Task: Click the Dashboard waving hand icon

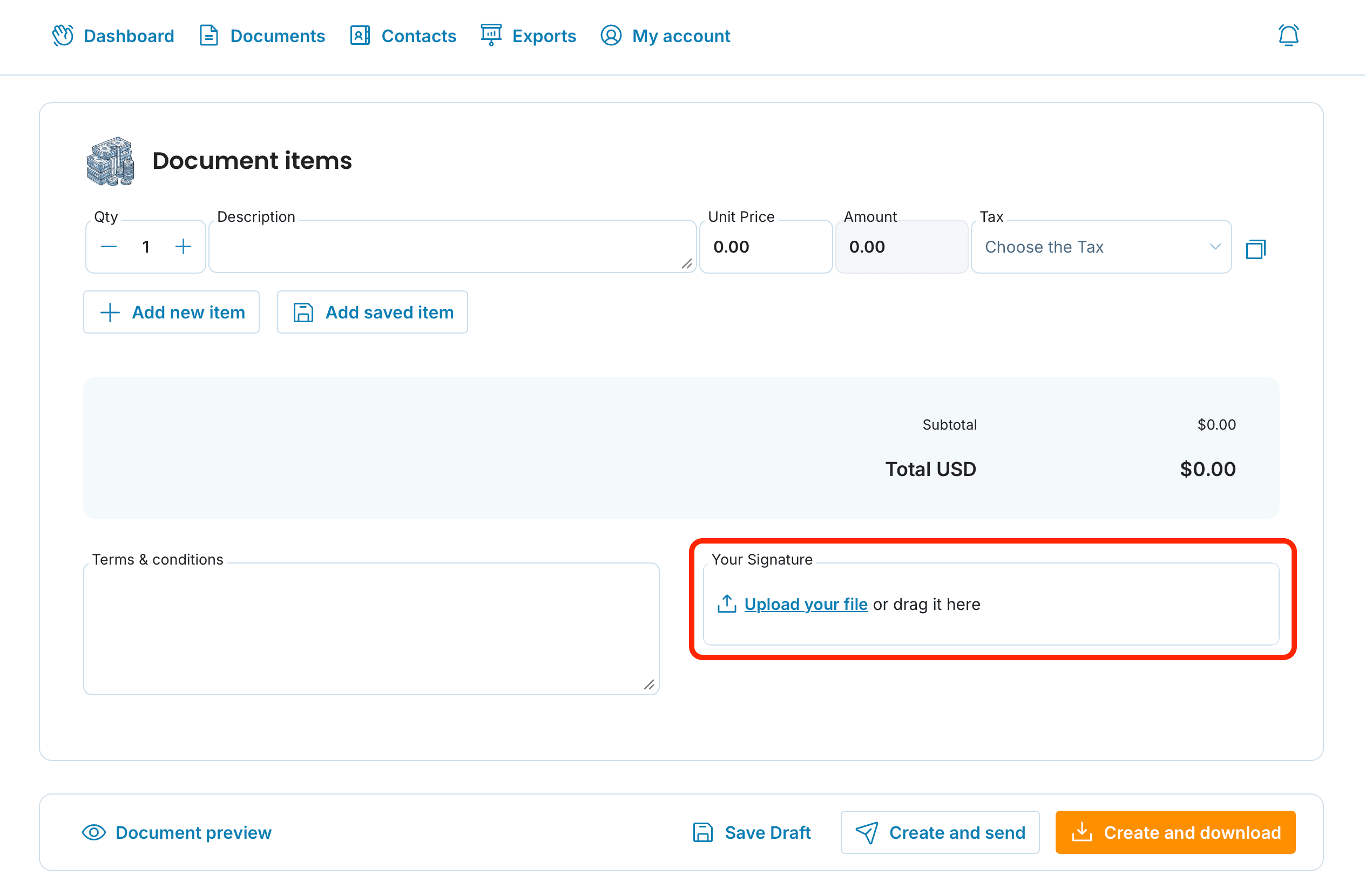Action: pyautogui.click(x=63, y=36)
